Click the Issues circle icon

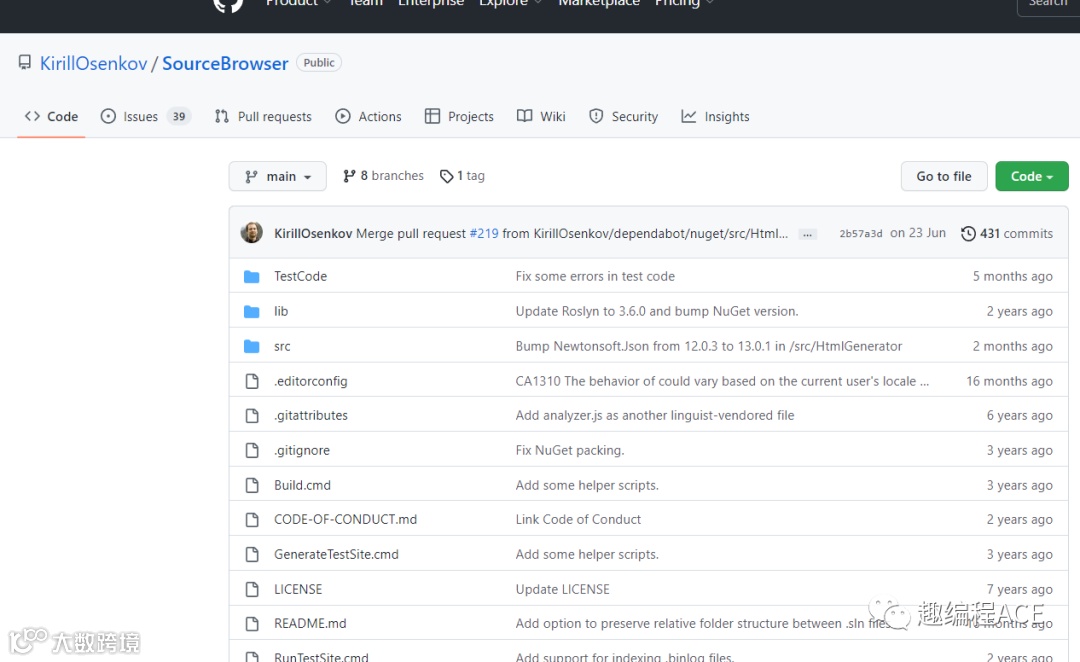coord(108,116)
